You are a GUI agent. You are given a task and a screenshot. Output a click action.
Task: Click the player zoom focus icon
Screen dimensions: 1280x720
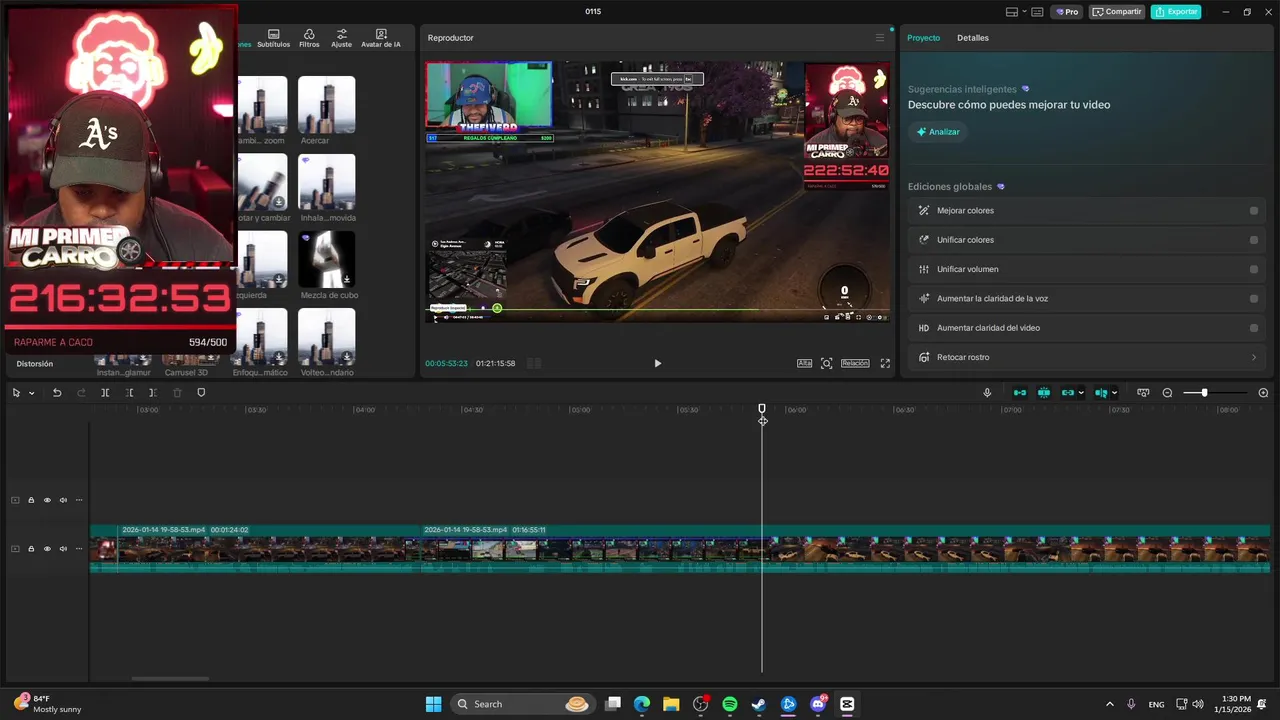pos(827,363)
